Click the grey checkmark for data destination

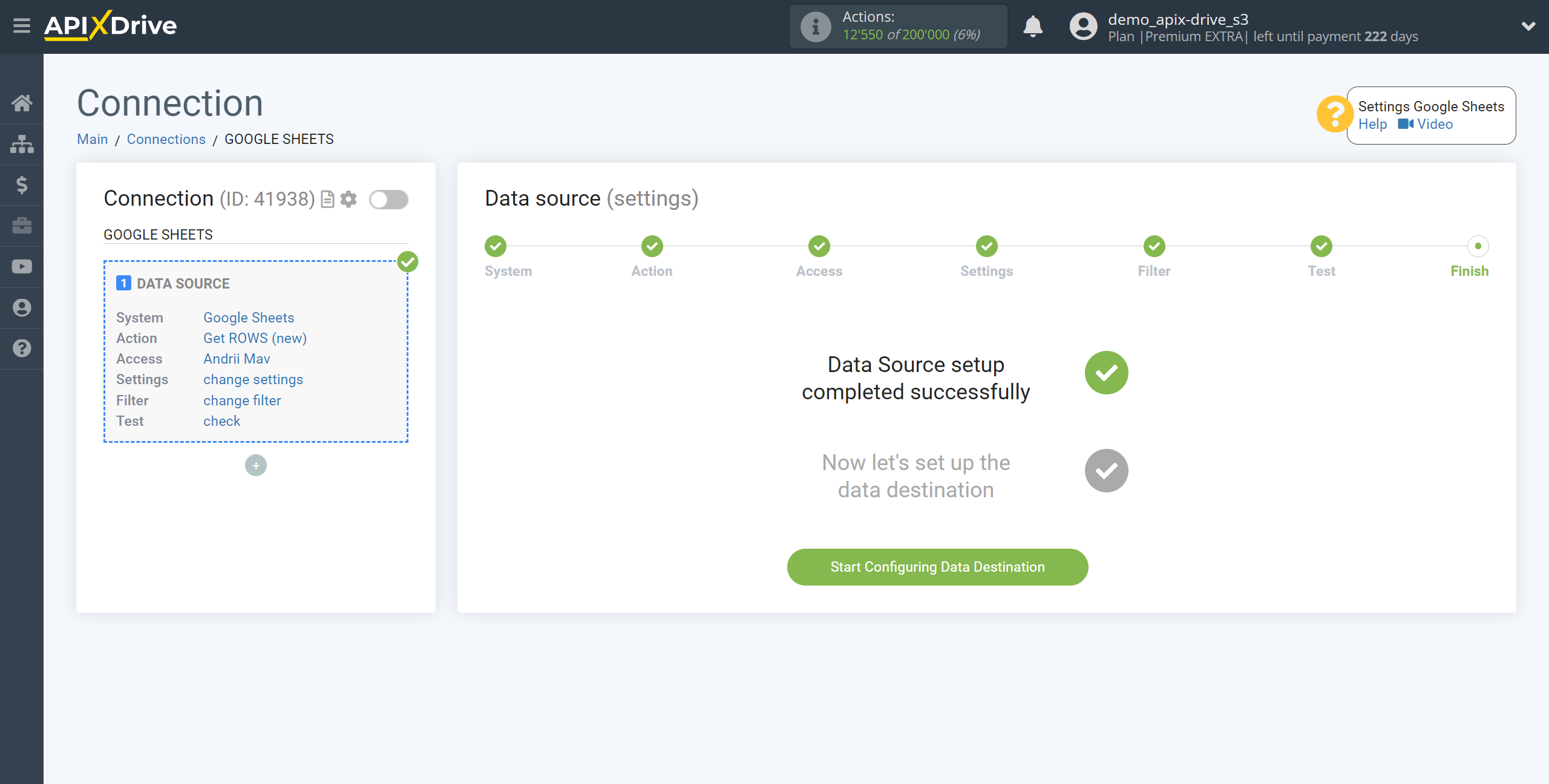pyautogui.click(x=1107, y=471)
